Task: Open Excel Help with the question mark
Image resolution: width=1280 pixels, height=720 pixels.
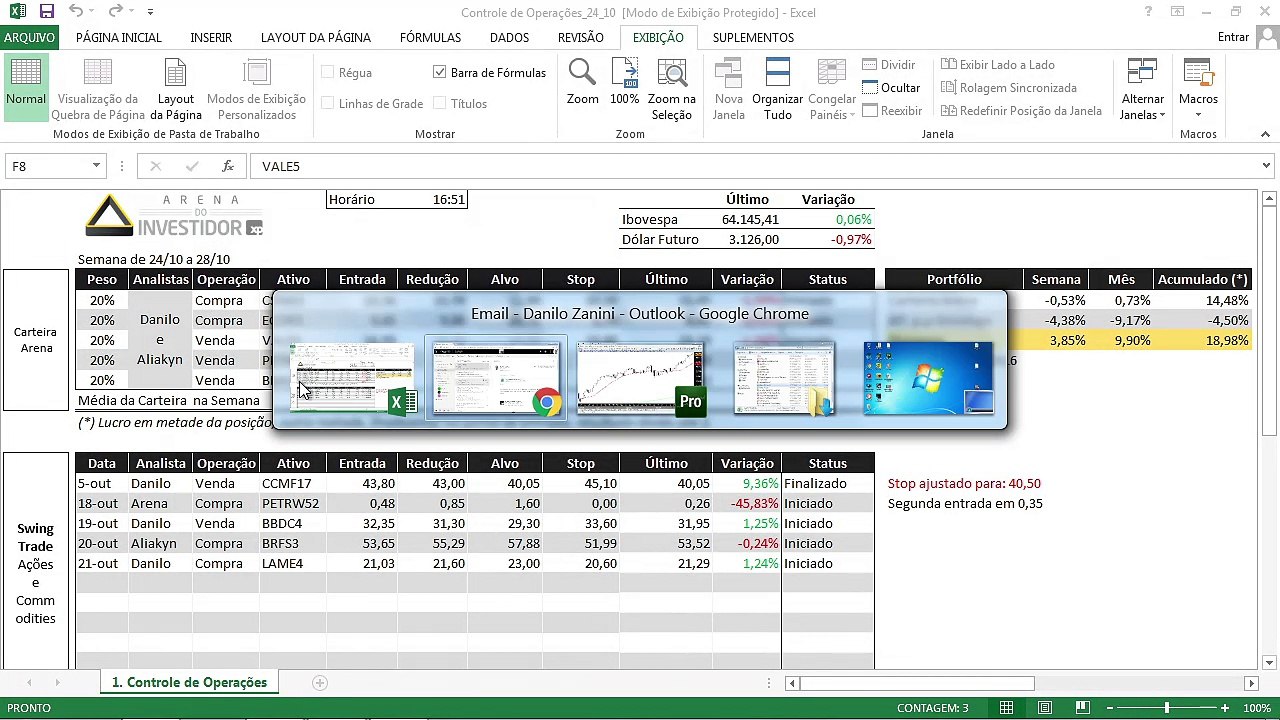Action: coord(1148,12)
